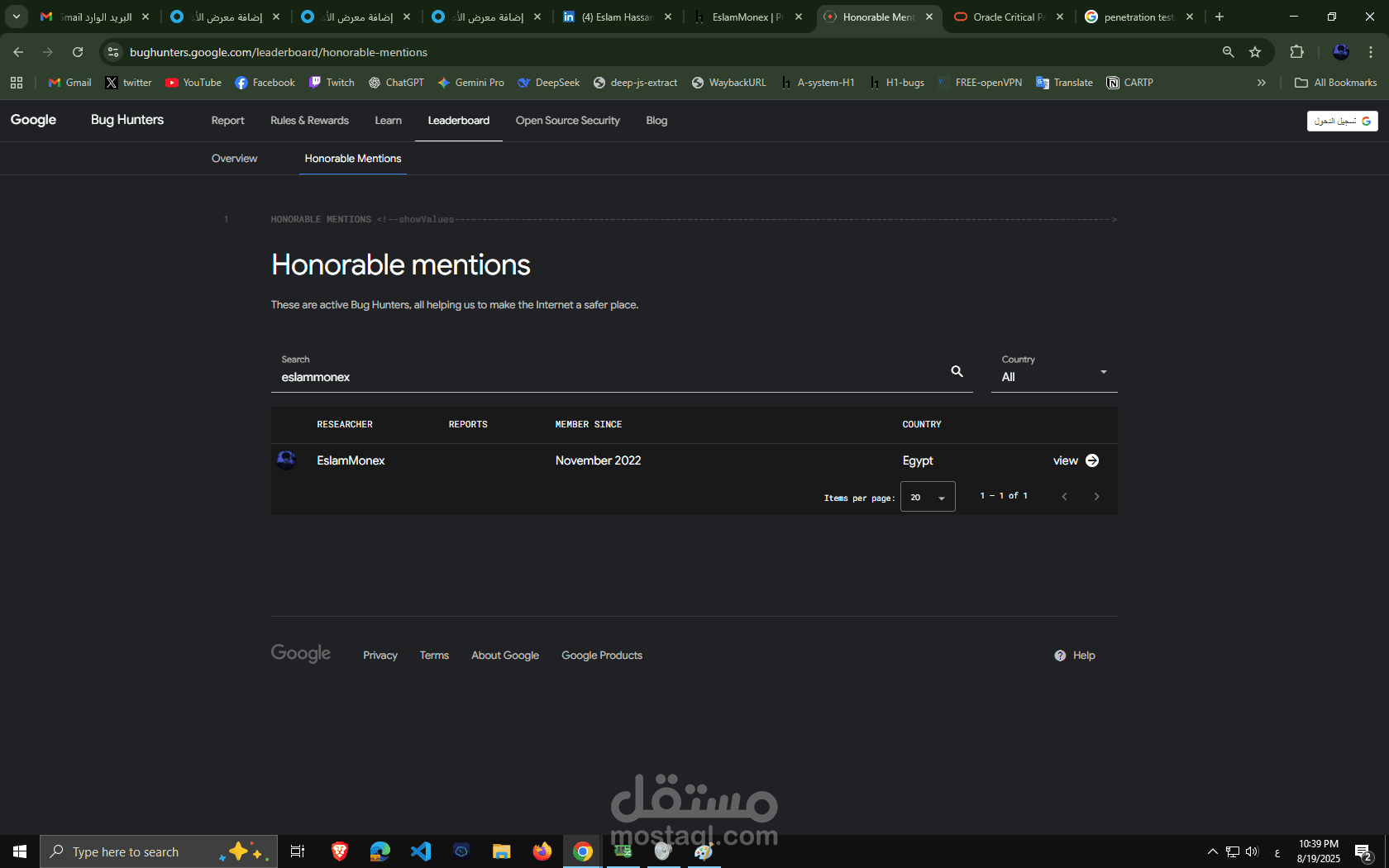The height and width of the screenshot is (868, 1389).
Task: Open the Report menu item
Action: (x=227, y=121)
